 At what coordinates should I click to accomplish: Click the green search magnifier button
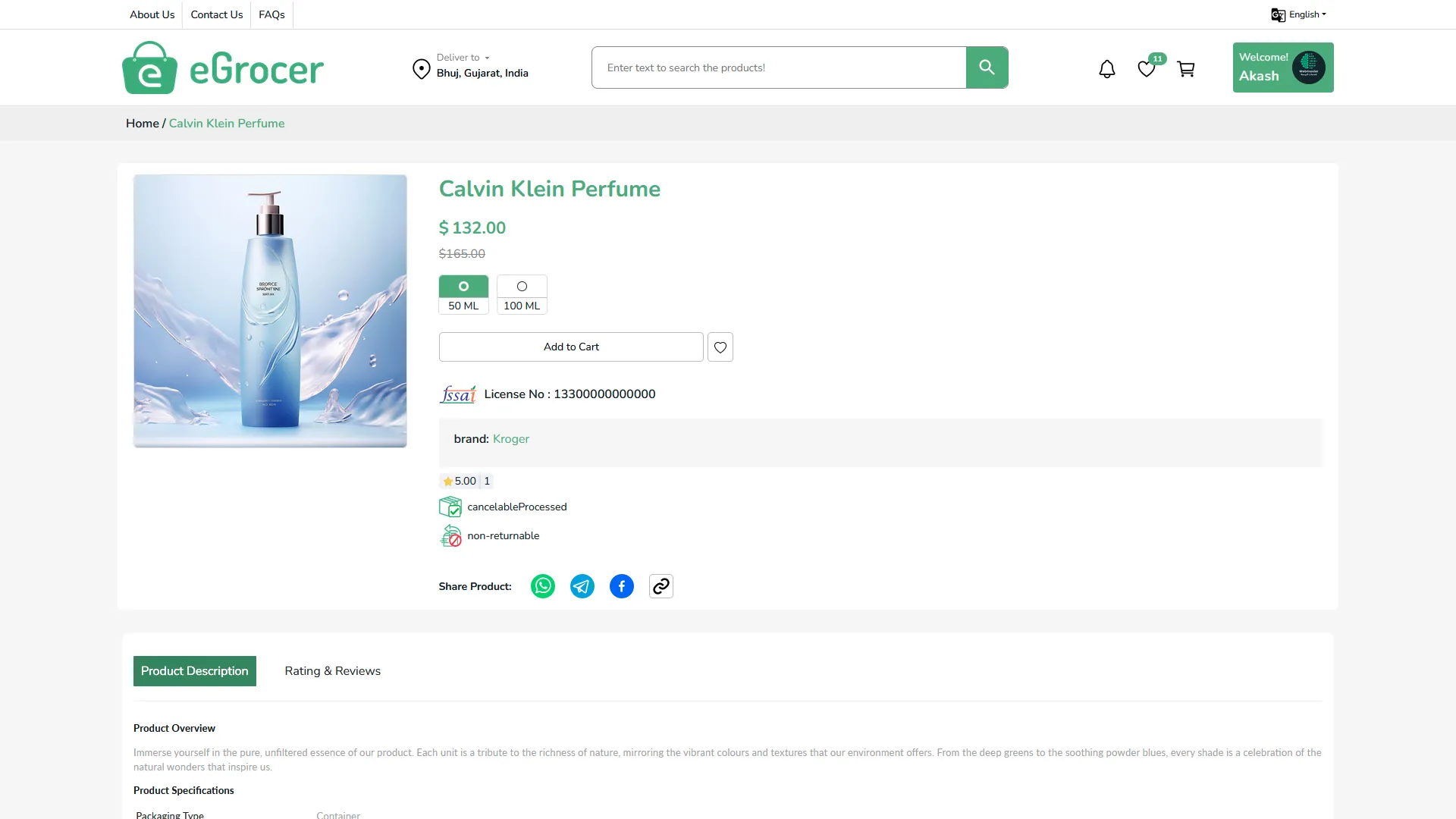point(987,67)
